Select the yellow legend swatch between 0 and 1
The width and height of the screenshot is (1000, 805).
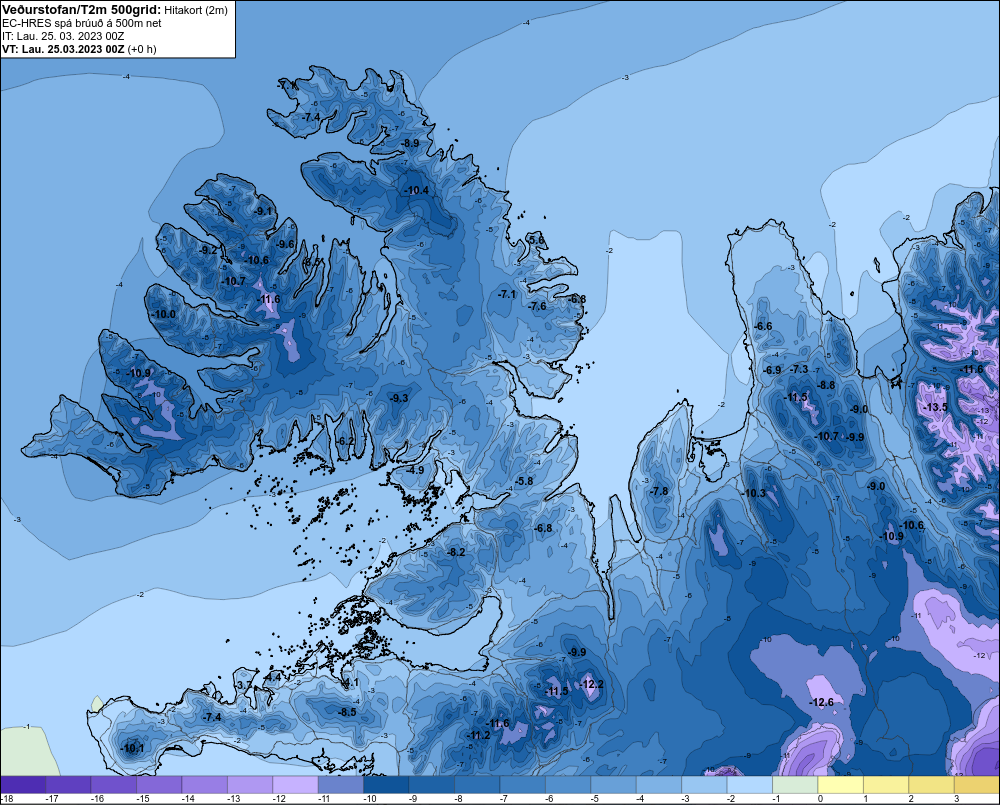click(x=841, y=784)
